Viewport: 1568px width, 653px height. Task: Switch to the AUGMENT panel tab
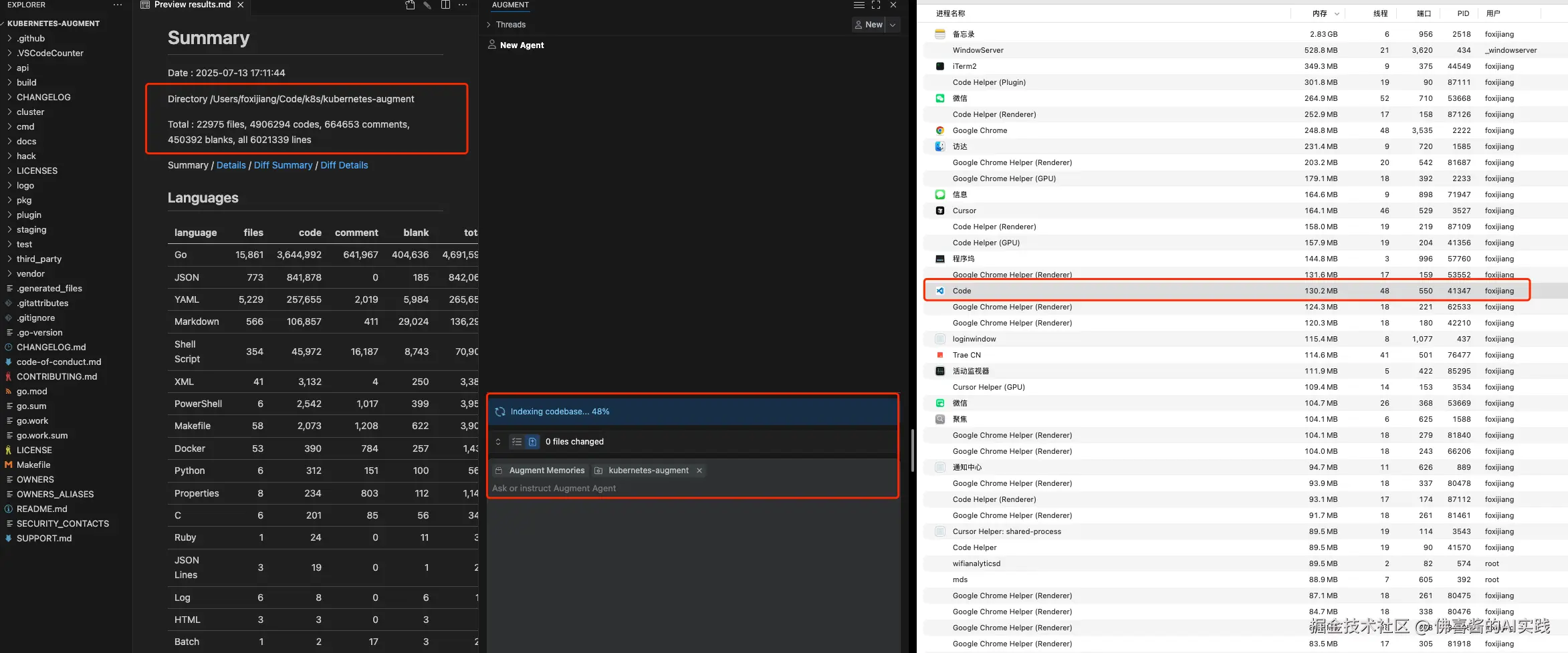pyautogui.click(x=510, y=5)
